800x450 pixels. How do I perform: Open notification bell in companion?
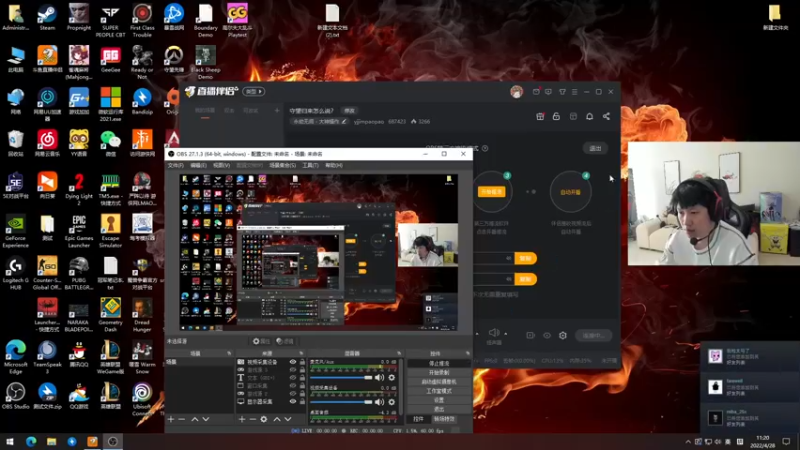(x=589, y=116)
